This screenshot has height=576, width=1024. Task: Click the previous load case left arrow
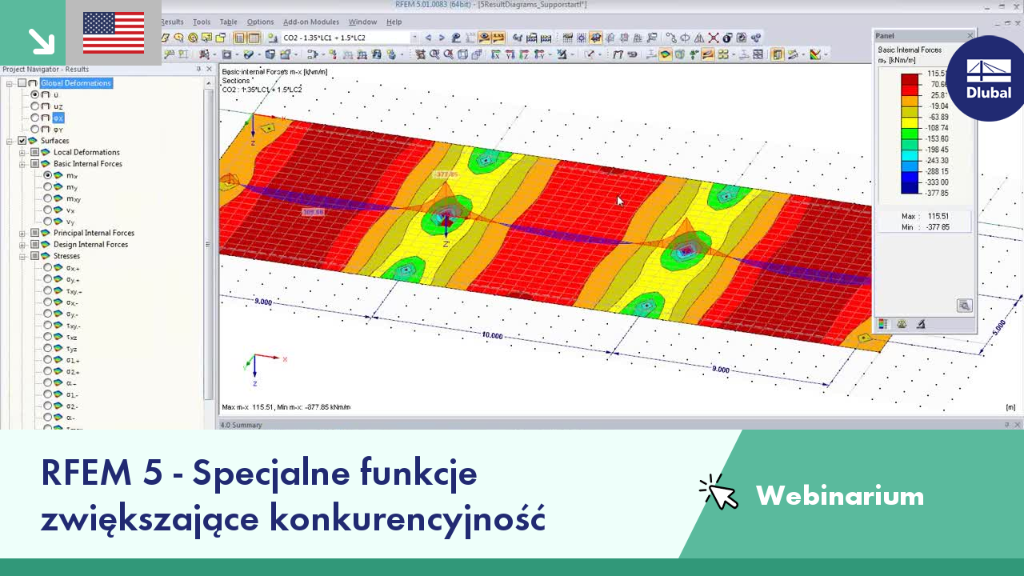428,38
